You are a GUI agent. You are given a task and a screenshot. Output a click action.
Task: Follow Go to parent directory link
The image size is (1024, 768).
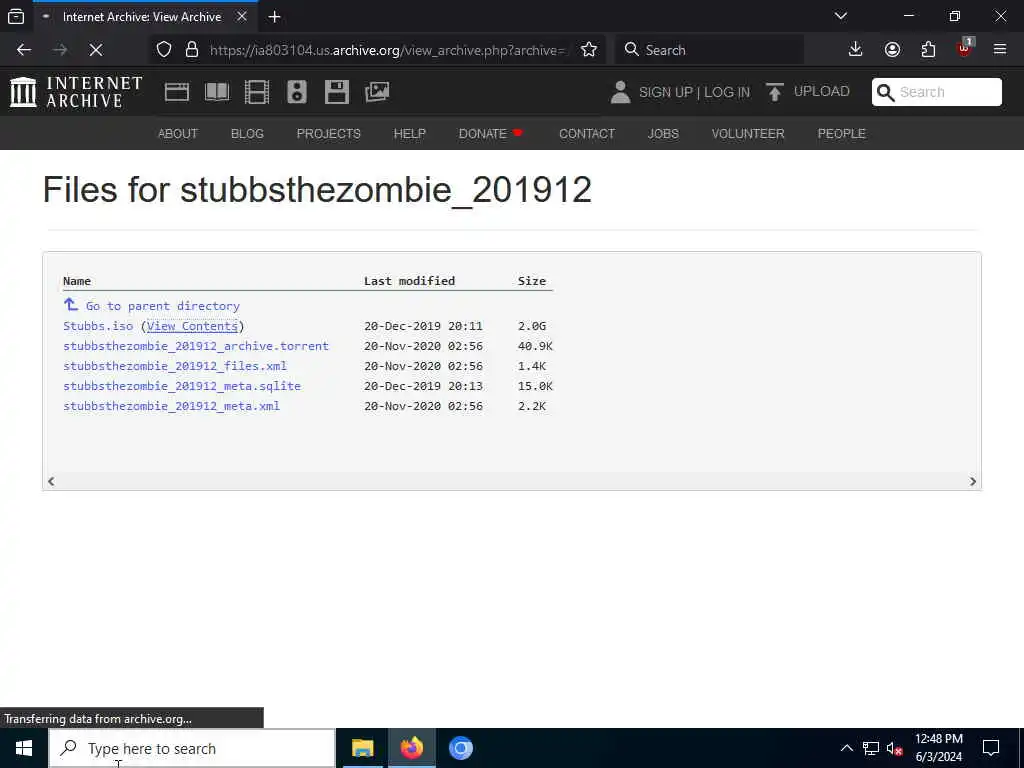(163, 306)
